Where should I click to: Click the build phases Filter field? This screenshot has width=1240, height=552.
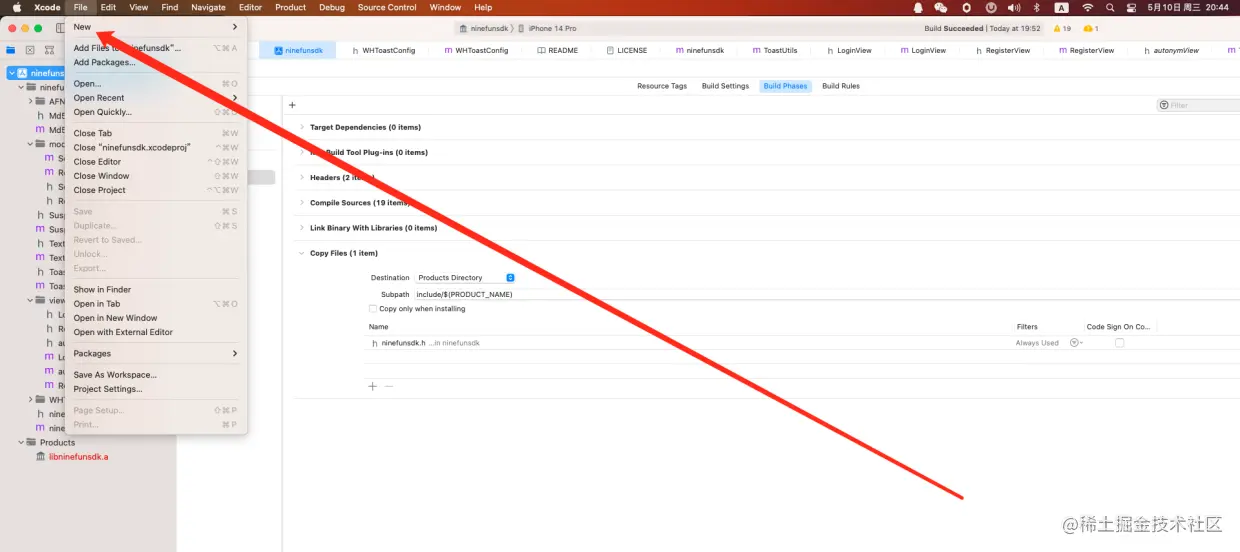[x=1198, y=105]
